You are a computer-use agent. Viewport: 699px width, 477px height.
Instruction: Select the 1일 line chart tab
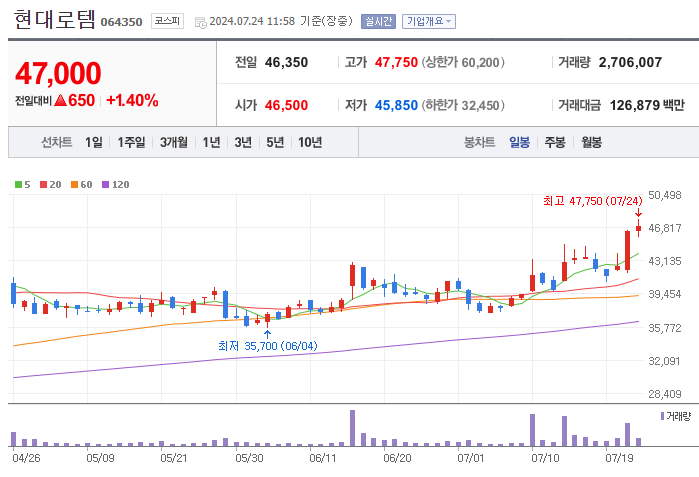[x=94, y=142]
